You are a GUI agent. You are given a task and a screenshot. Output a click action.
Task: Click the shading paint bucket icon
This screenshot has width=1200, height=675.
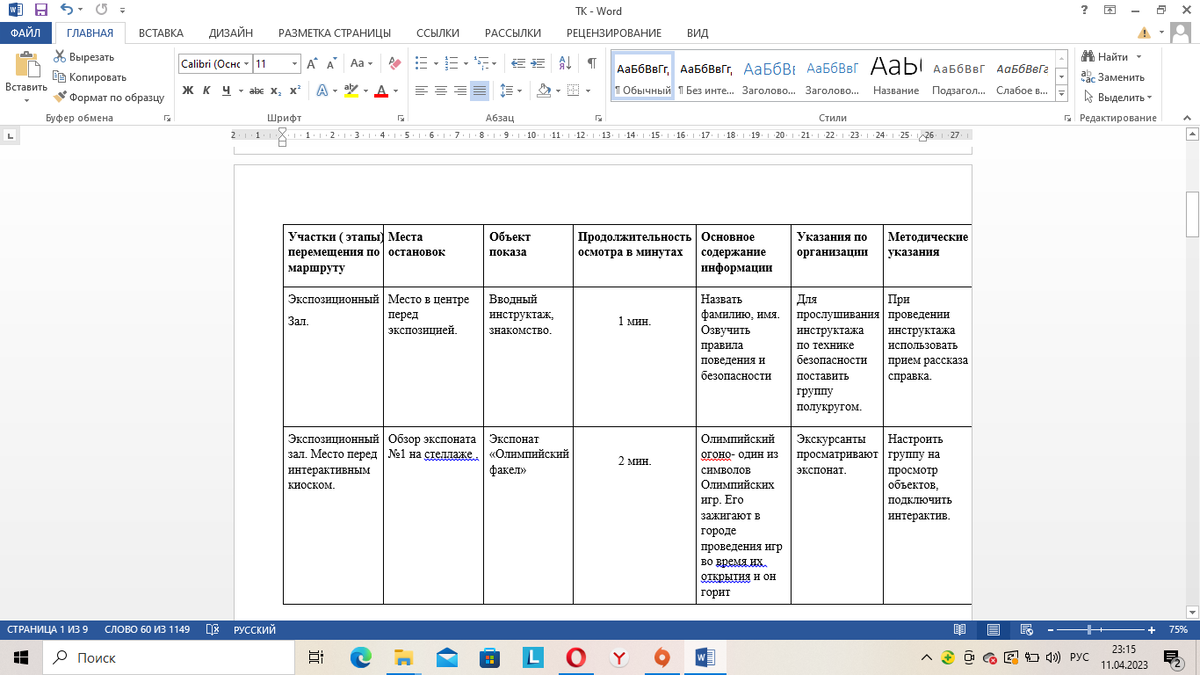(543, 90)
